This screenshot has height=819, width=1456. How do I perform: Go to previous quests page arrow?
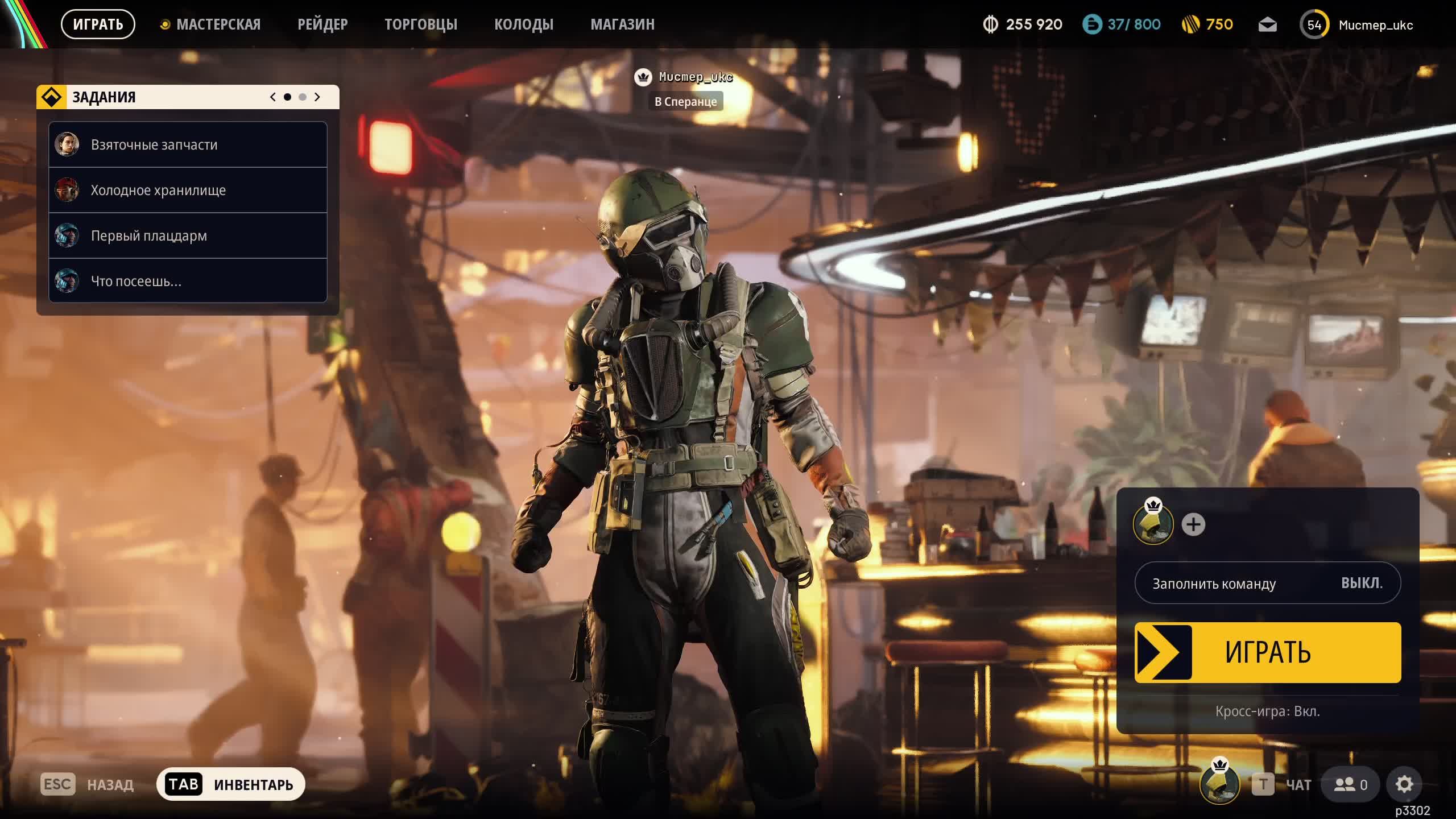273,97
